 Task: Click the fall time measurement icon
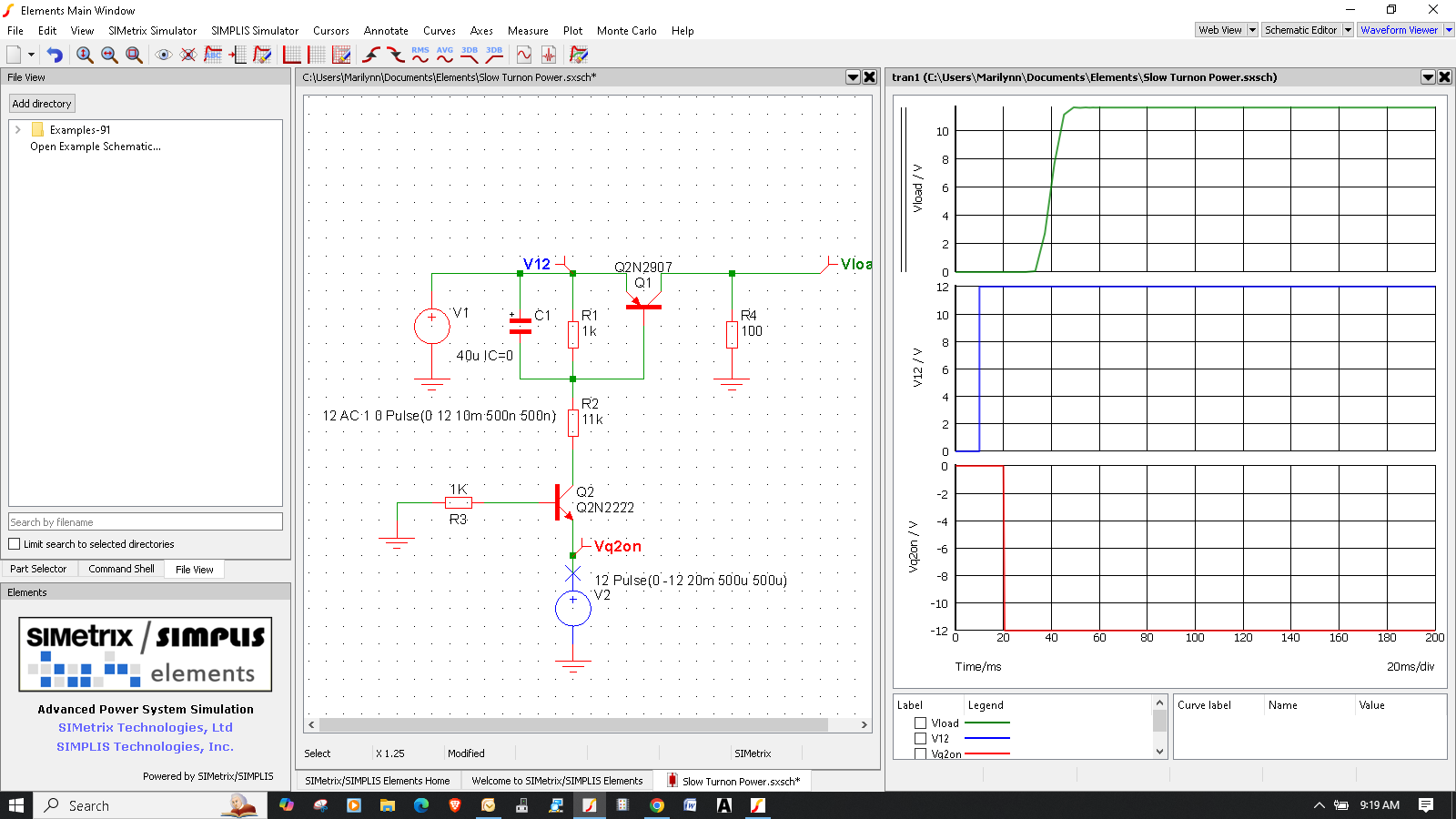pos(396,55)
